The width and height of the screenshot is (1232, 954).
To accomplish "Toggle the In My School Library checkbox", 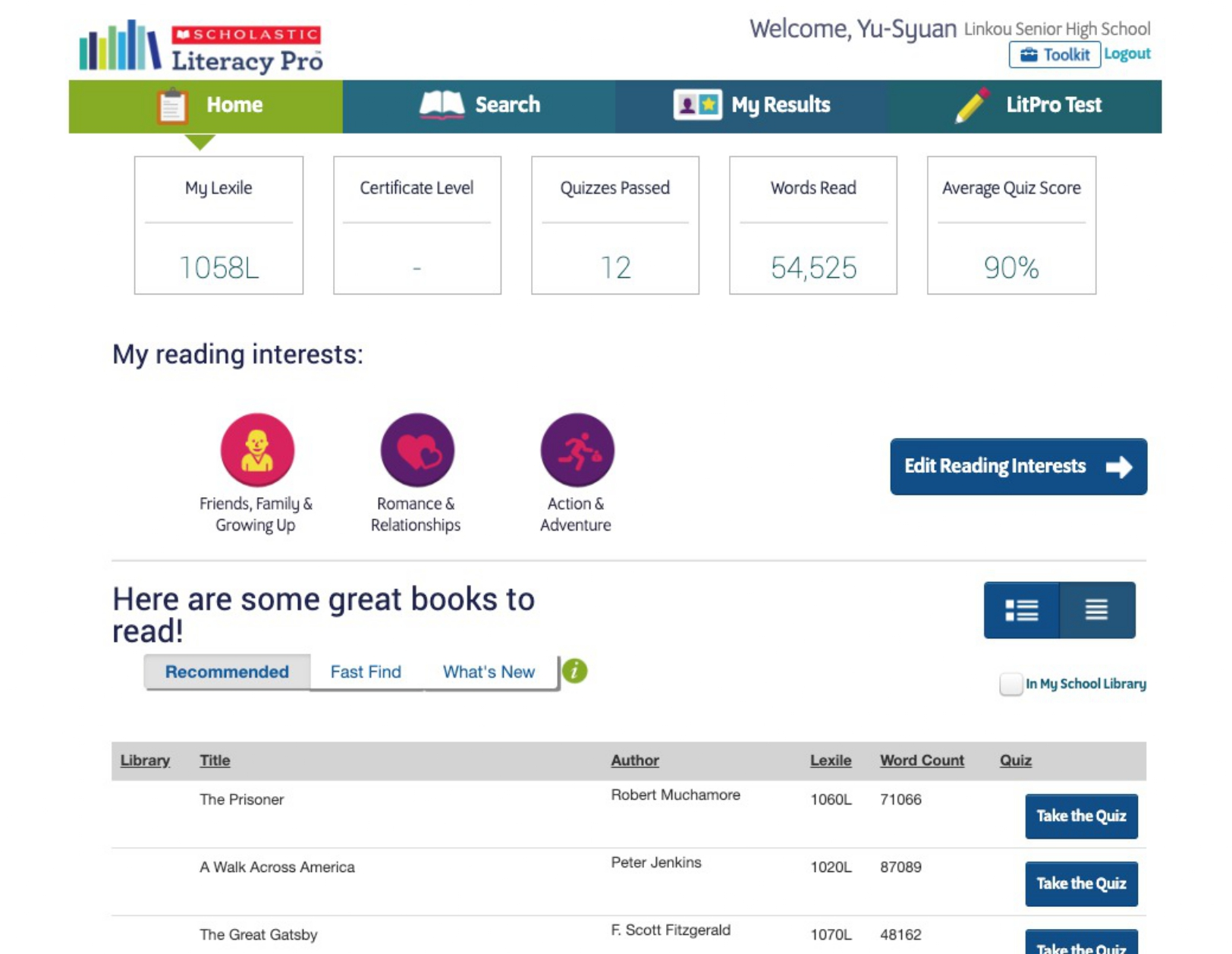I will 1010,684.
